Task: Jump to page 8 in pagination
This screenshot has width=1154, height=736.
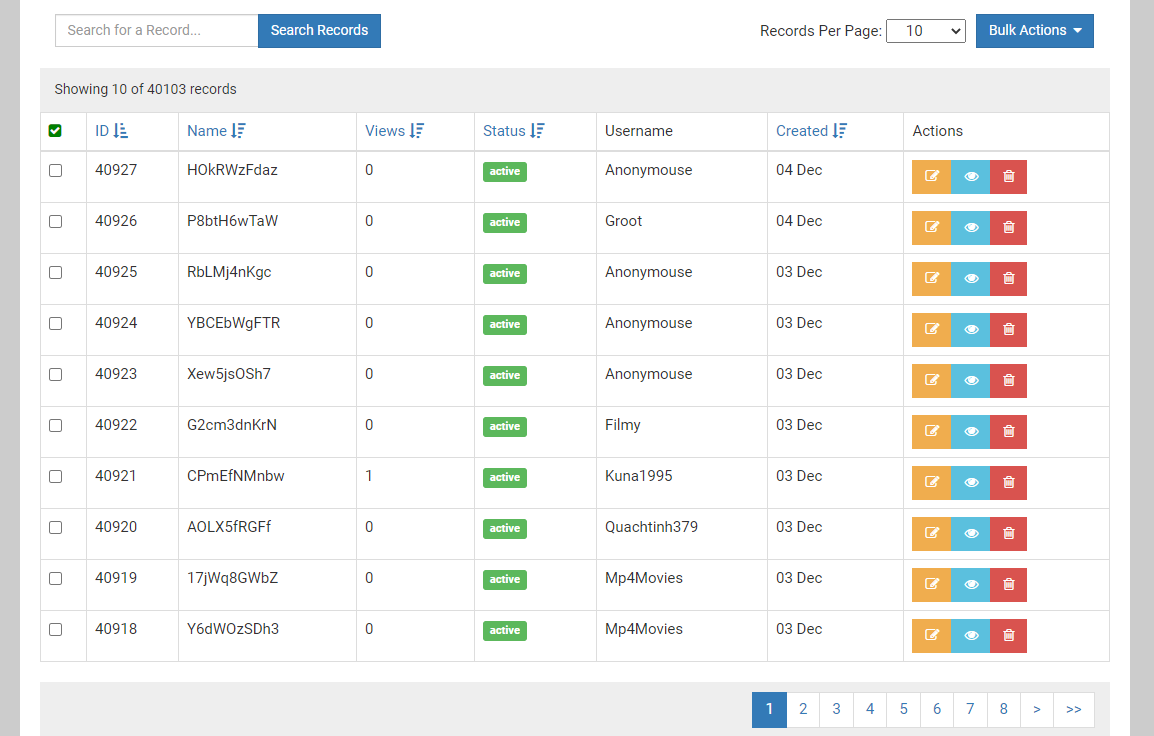Action: [1003, 709]
